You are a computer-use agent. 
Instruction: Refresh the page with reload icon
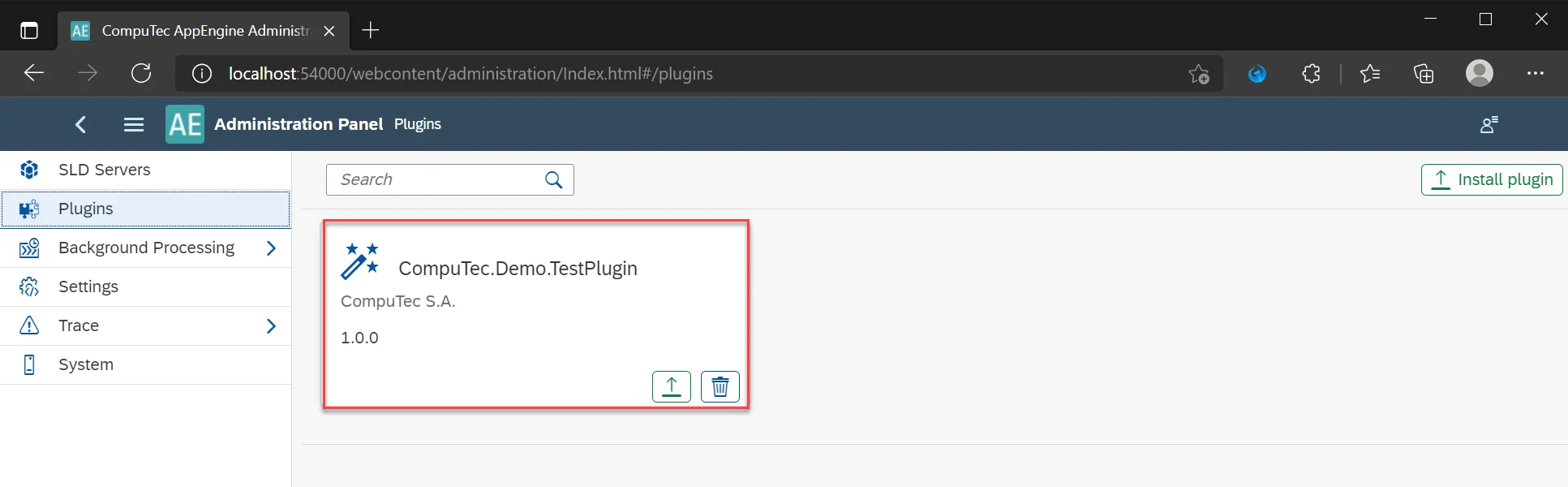[141, 73]
